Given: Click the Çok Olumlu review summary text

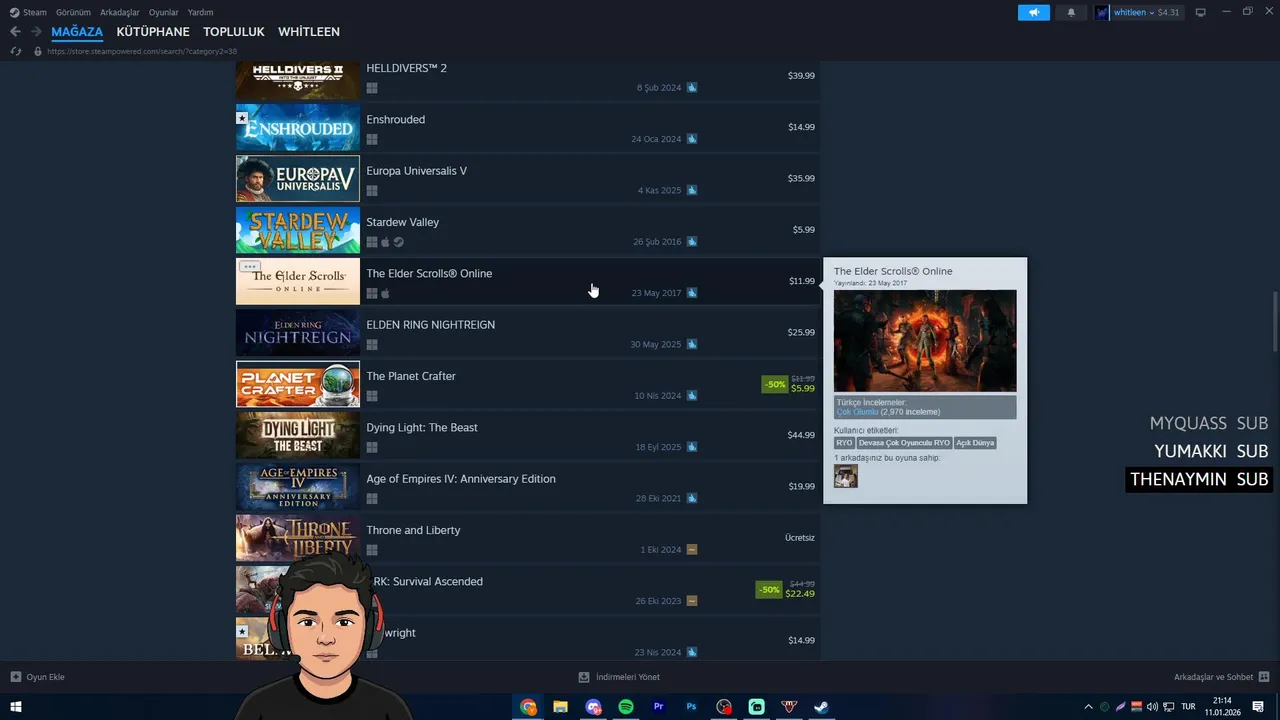Looking at the screenshot, I should (x=857, y=412).
